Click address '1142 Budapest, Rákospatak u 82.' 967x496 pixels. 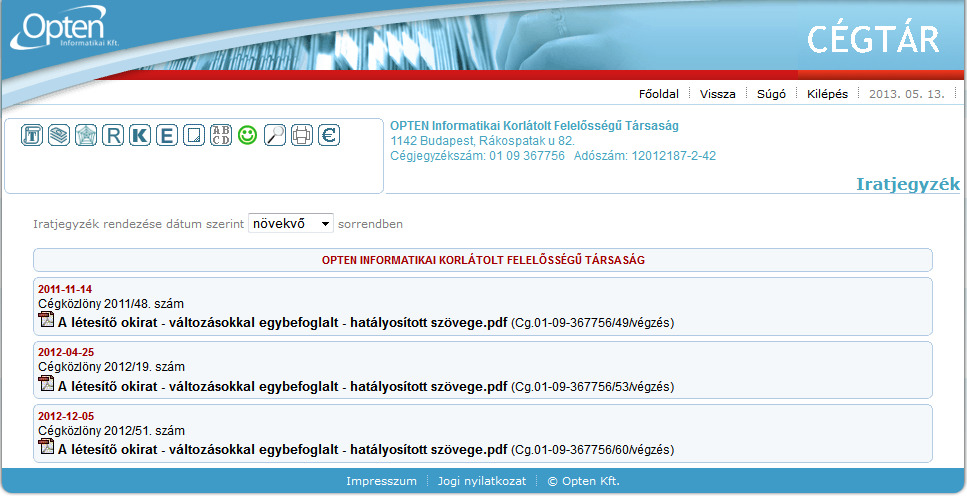click(482, 141)
